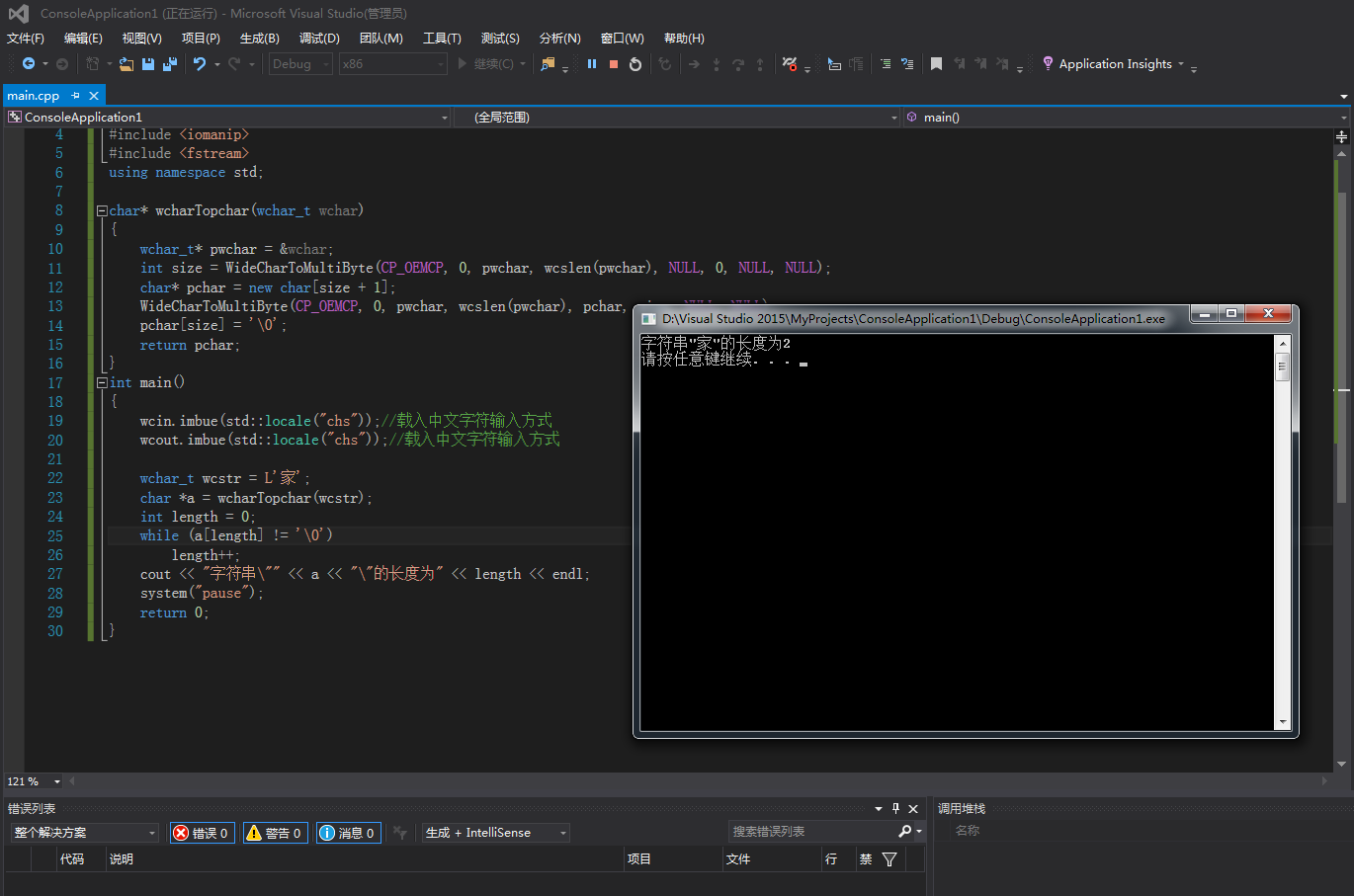
Task: Click the 搜索错误列表 search field
Action: 812,832
